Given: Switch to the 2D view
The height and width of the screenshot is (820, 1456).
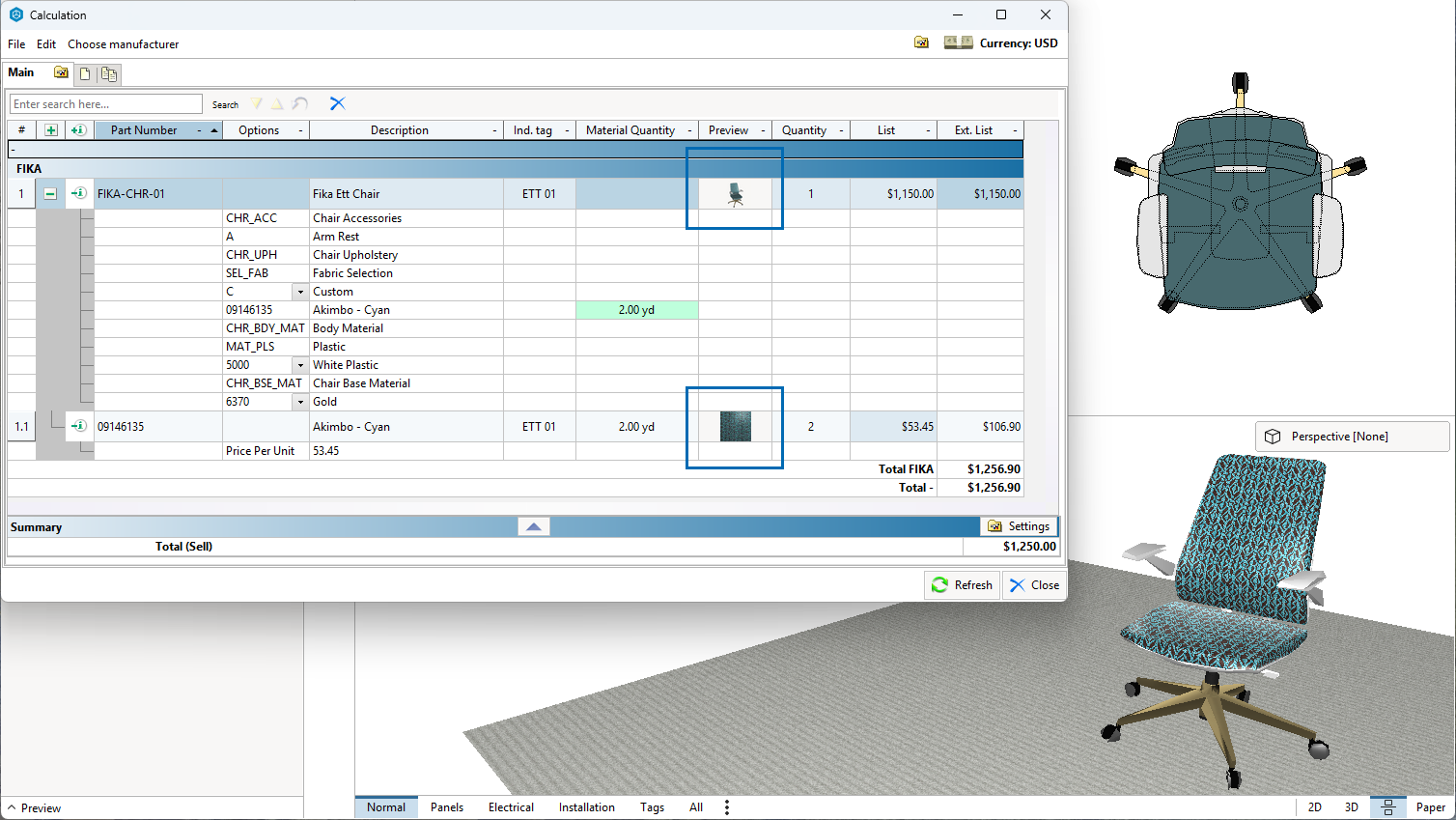Looking at the screenshot, I should 1314,807.
